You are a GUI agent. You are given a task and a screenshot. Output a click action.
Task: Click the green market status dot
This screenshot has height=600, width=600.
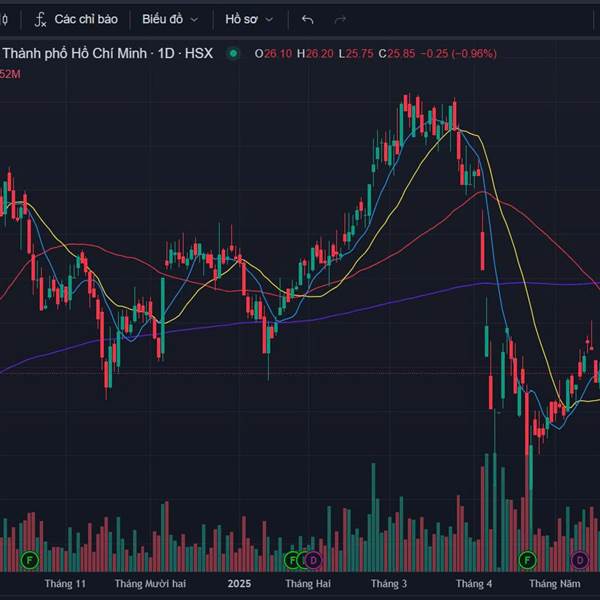[x=233, y=54]
